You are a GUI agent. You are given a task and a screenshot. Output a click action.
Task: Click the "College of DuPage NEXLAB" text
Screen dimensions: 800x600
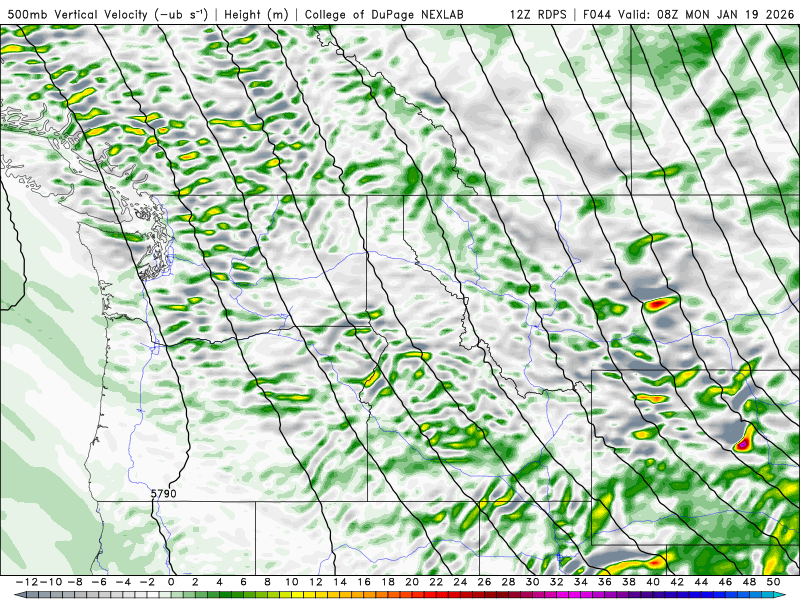384,14
